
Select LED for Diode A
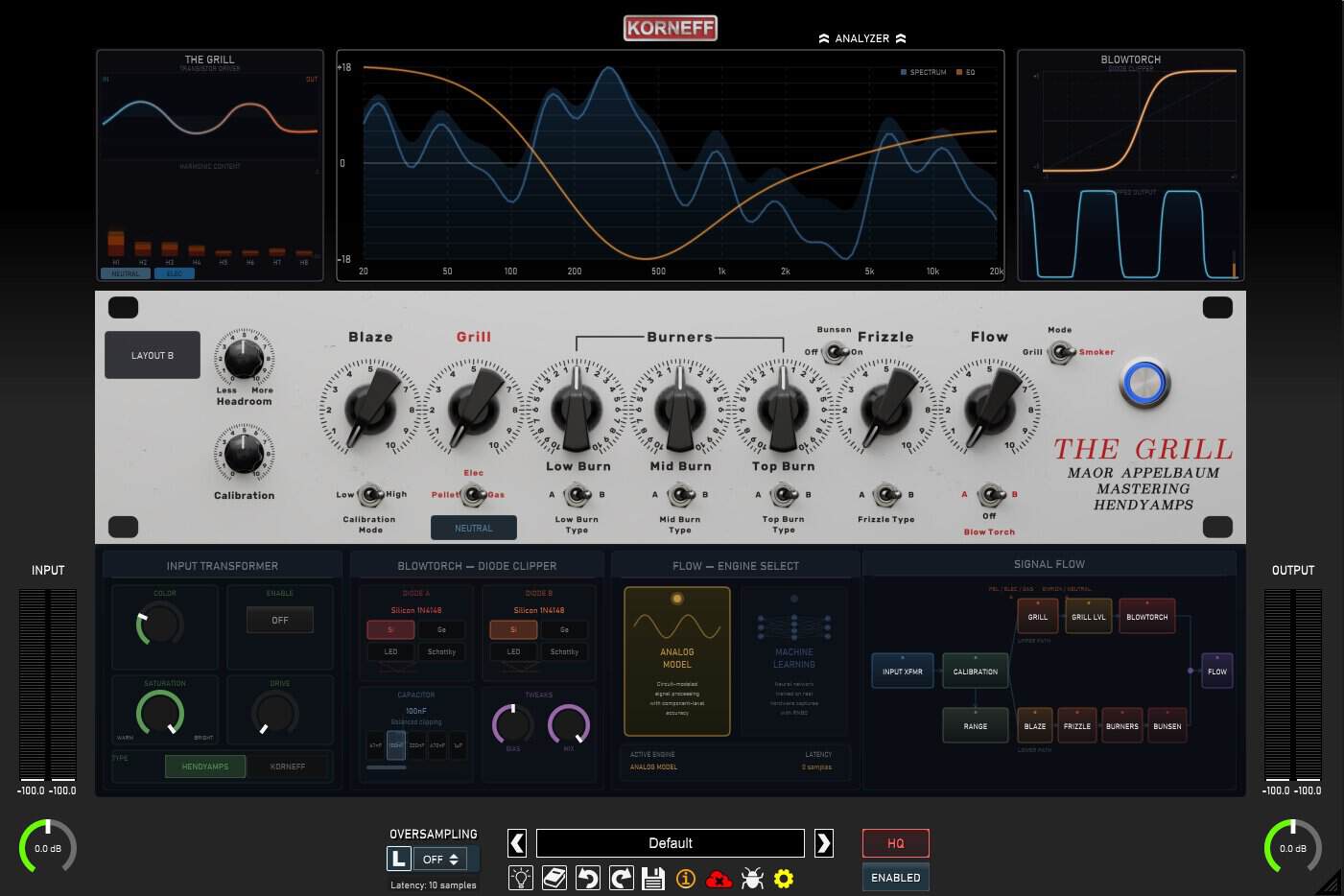tap(390, 651)
